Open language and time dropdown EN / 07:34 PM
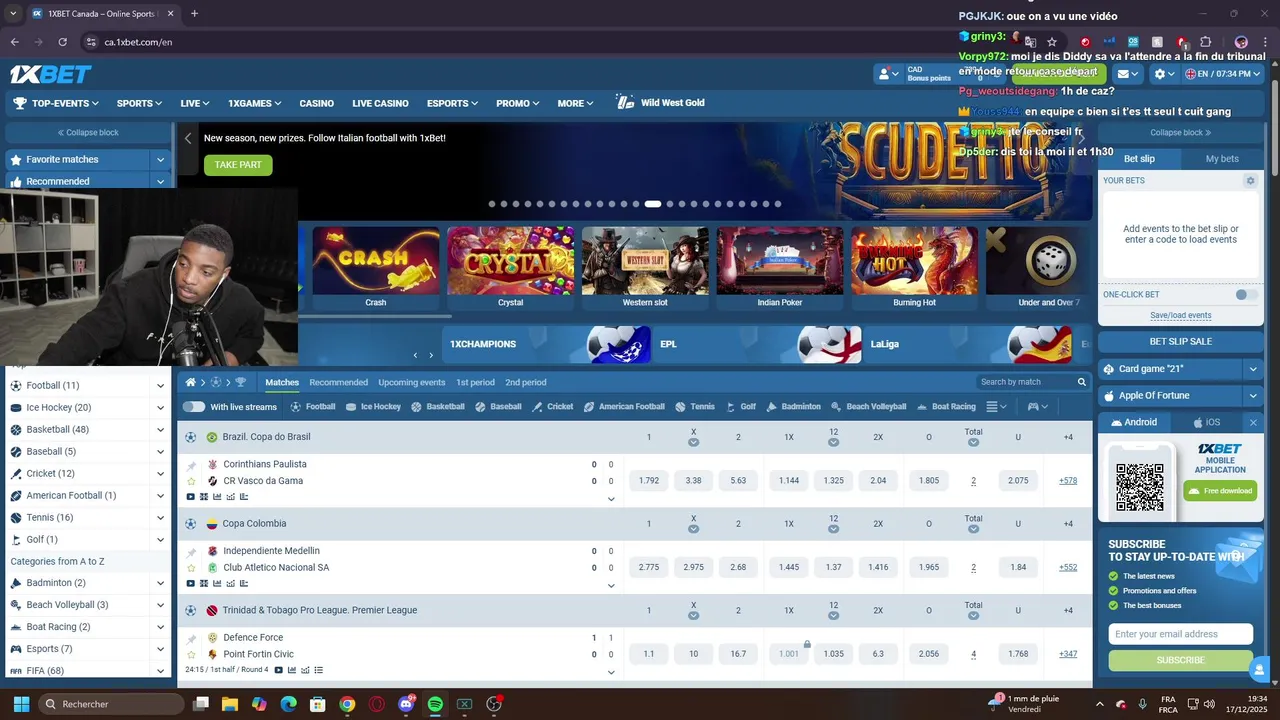Viewport: 1280px width, 720px height. pyautogui.click(x=1223, y=74)
